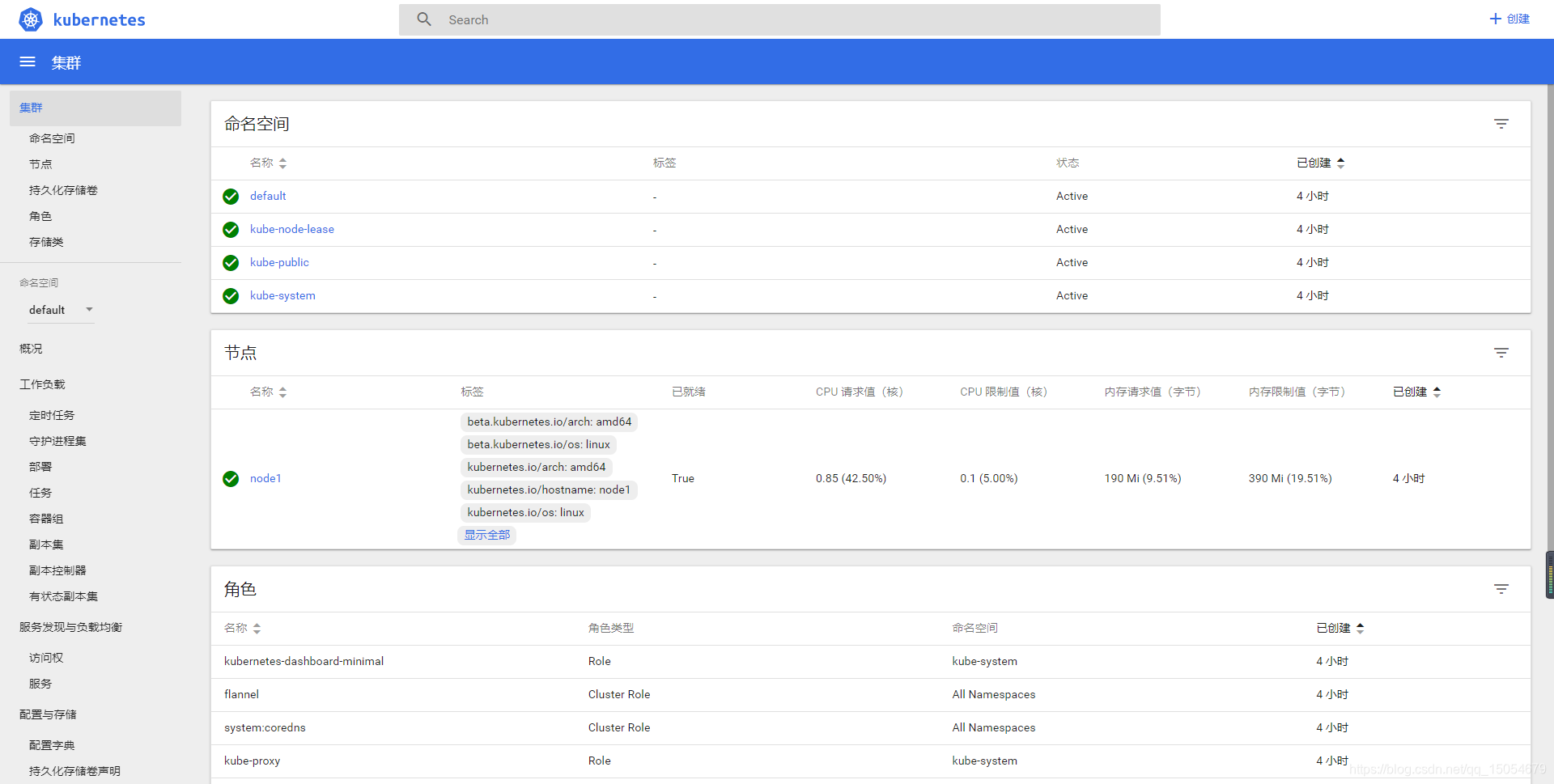Select 节点 sidebar item
The height and width of the screenshot is (784, 1554).
pyautogui.click(x=40, y=164)
